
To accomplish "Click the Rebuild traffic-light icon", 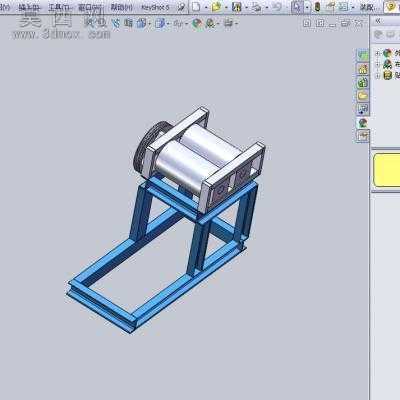I will (317, 7).
